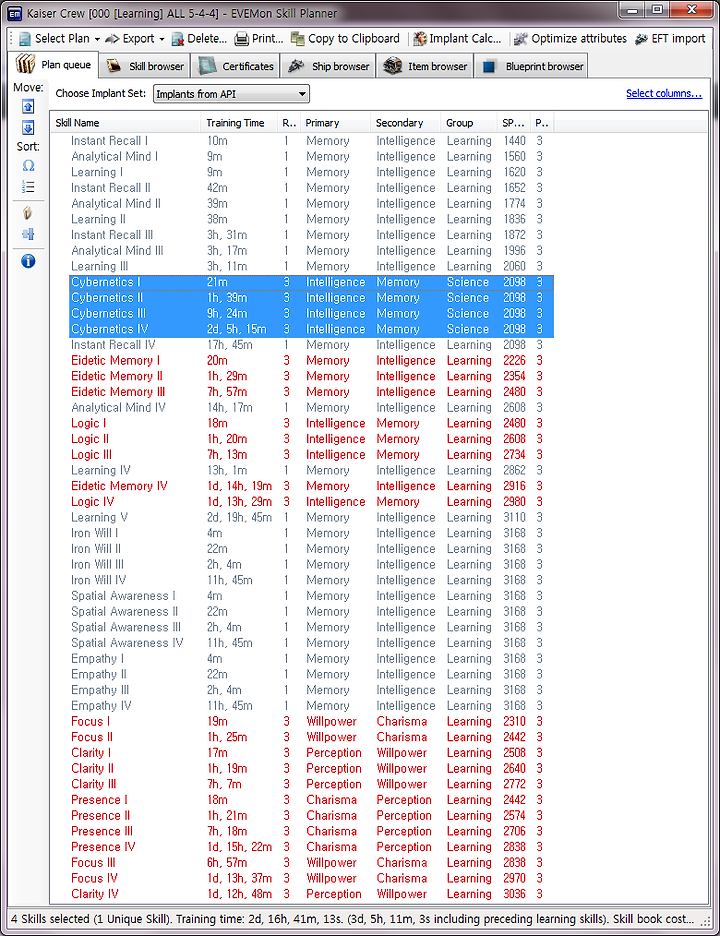720x936 pixels.
Task: Click the Secondary column header
Action: coord(405,123)
